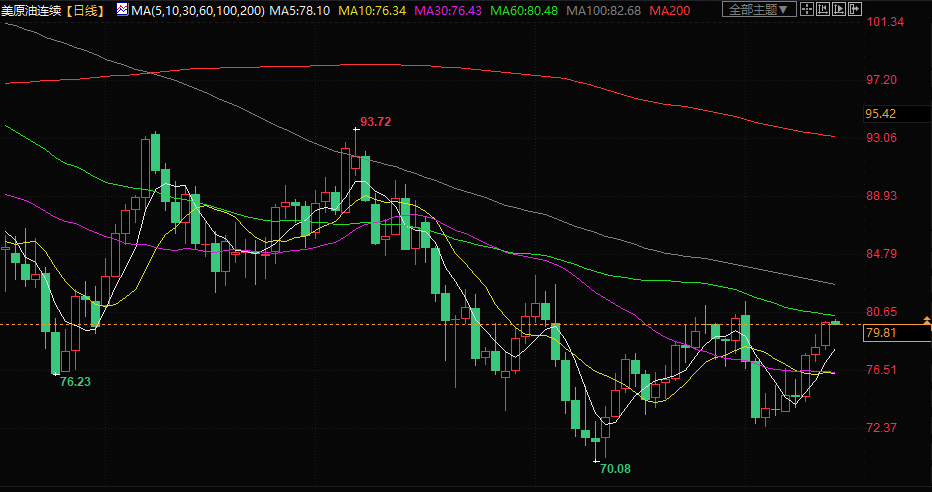Click the orange double-arrow beside 79.81
The width and height of the screenshot is (932, 492).
pos(927,321)
